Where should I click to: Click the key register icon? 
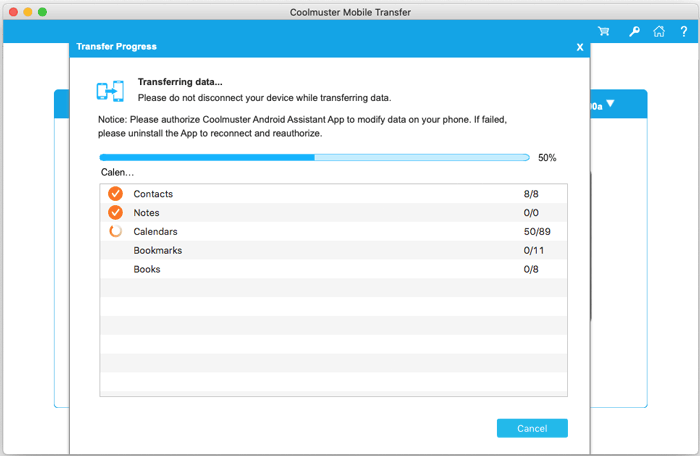click(634, 31)
